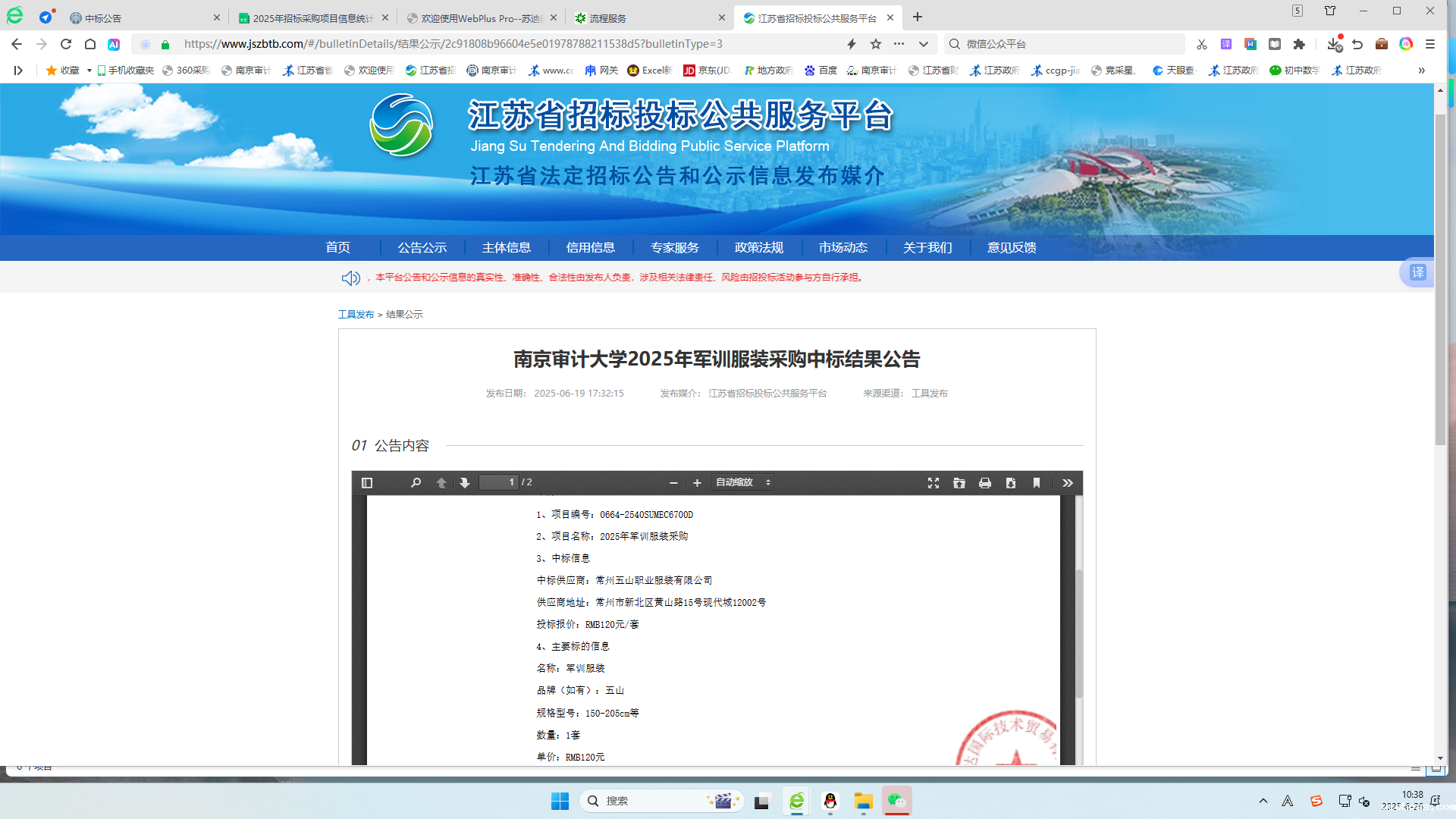The width and height of the screenshot is (1456, 819).
Task: Go to browser home page
Action: 90,44
